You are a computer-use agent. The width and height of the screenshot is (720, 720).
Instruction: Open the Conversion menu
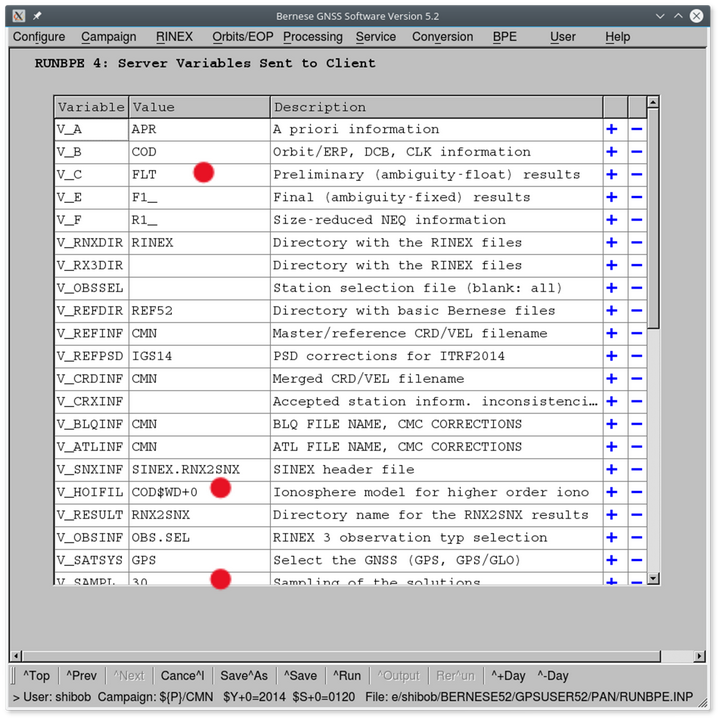(x=443, y=37)
